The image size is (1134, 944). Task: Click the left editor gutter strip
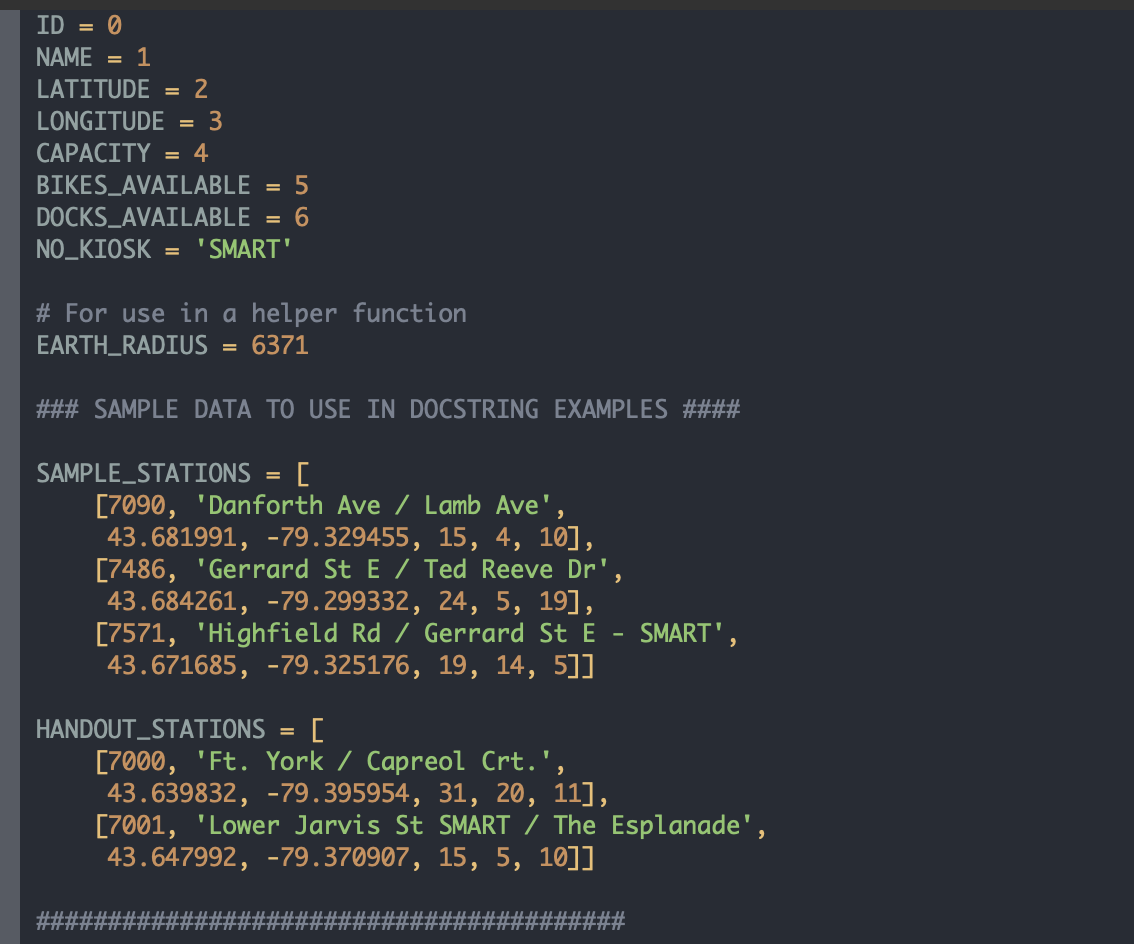(x=9, y=477)
